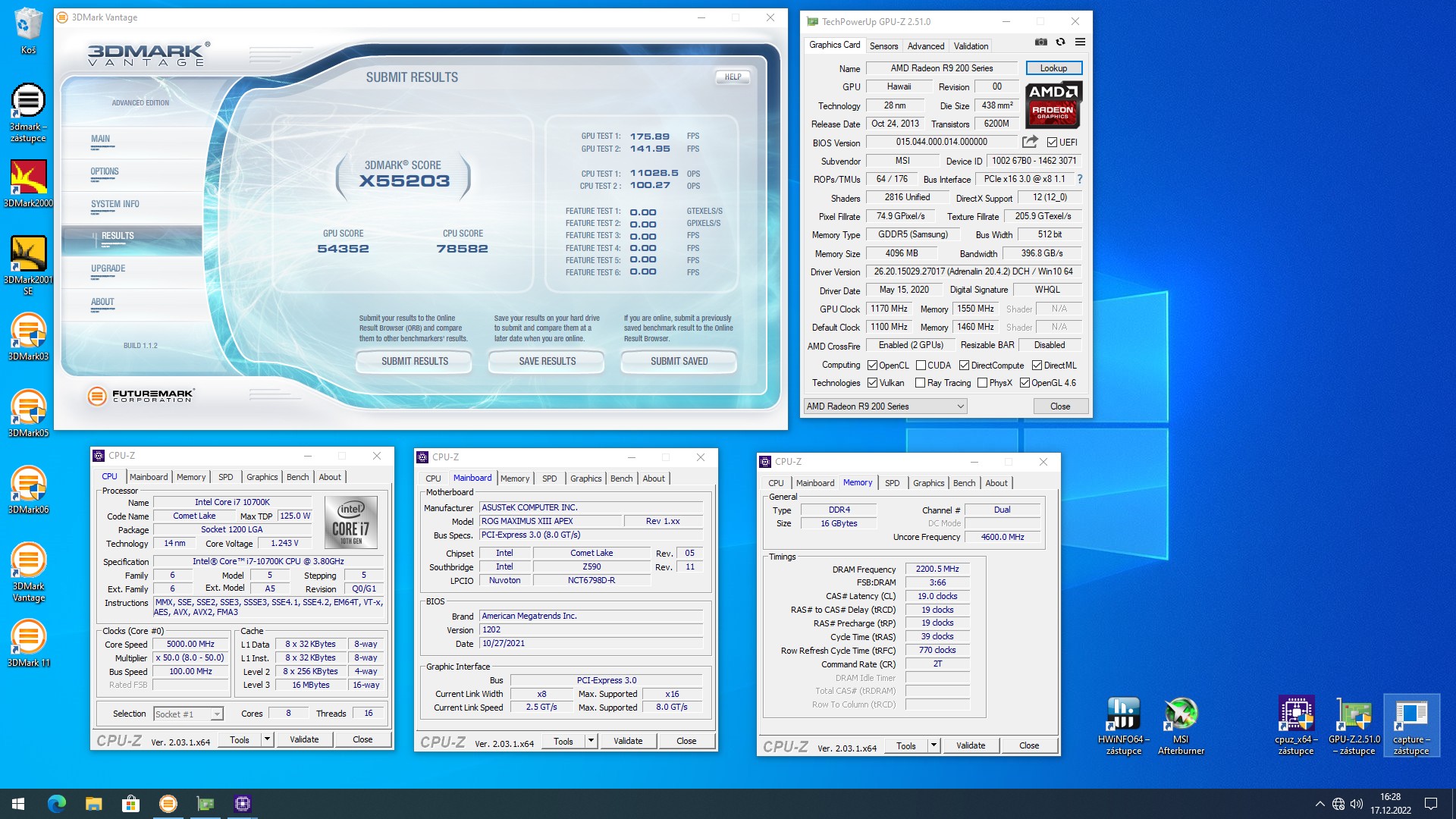
Task: Open the Socket #1 selection dropdown
Action: [x=188, y=714]
